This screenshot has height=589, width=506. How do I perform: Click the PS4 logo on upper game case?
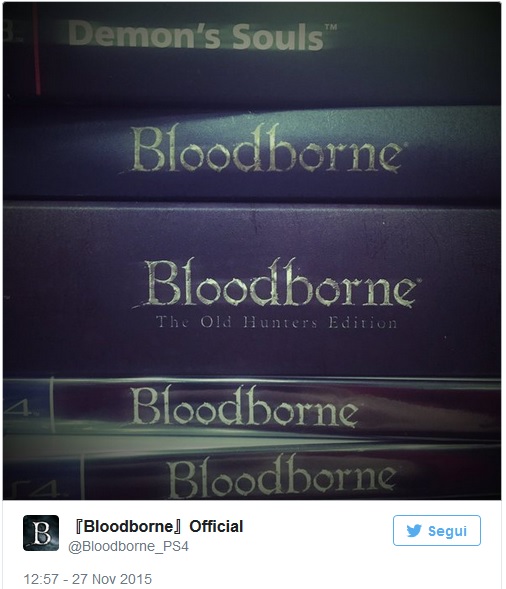point(19,408)
